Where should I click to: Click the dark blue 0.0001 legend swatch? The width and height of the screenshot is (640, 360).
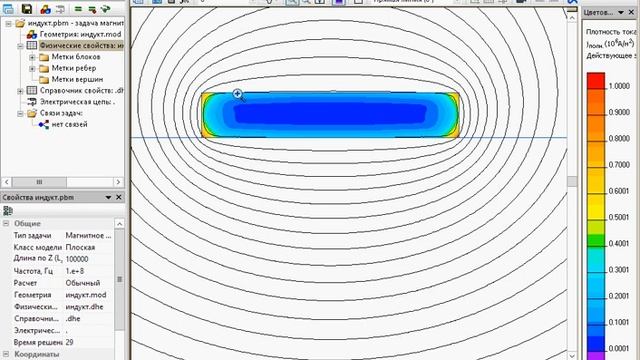pos(596,344)
